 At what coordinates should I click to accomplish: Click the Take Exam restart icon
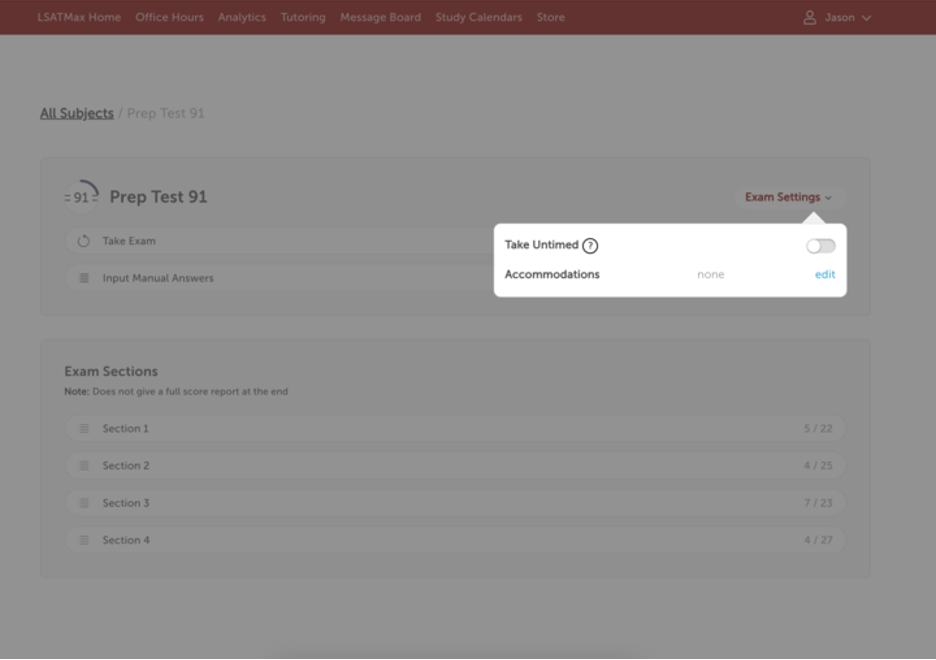click(84, 241)
